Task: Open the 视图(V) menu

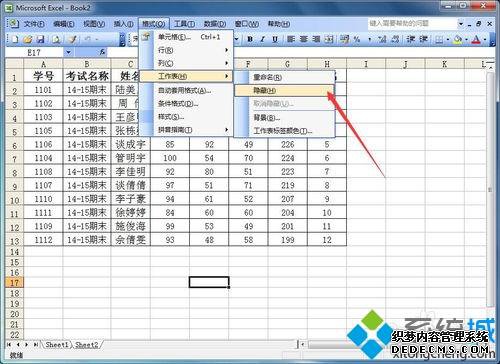Action: (94, 24)
